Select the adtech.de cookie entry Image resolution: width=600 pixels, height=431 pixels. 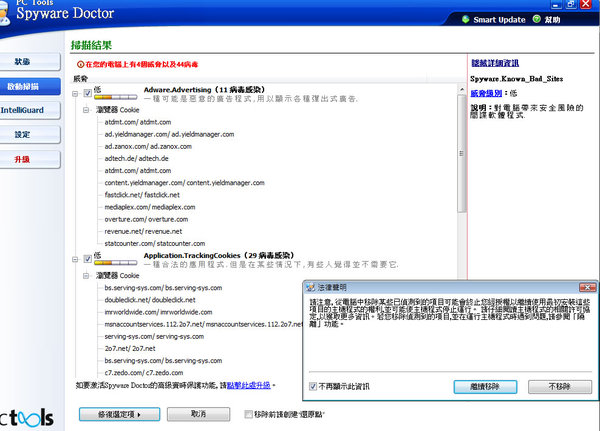pyautogui.click(x=136, y=158)
